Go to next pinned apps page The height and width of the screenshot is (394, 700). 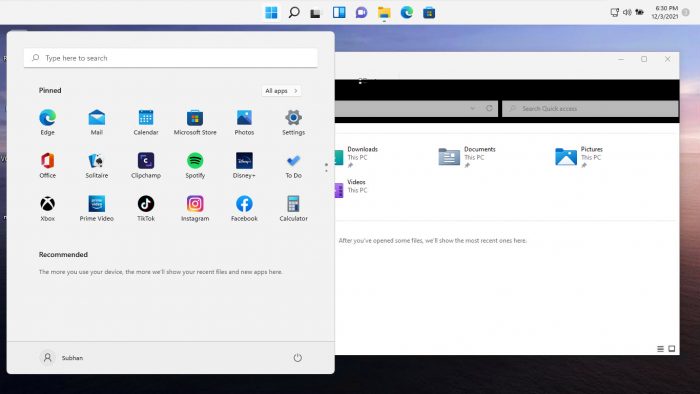(x=326, y=170)
